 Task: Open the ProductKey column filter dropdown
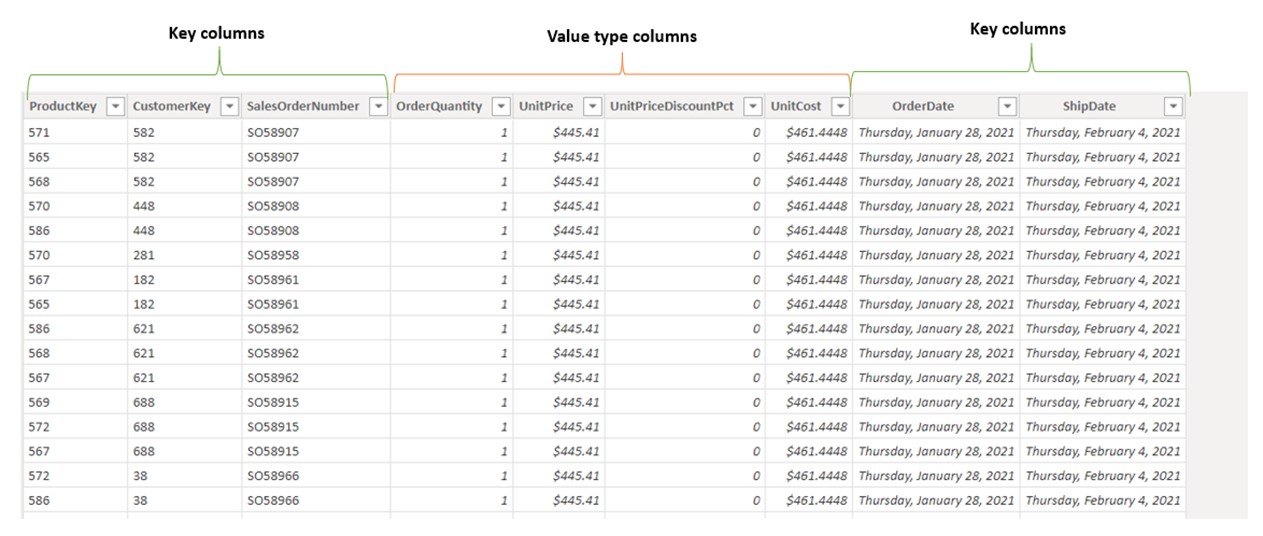point(115,106)
